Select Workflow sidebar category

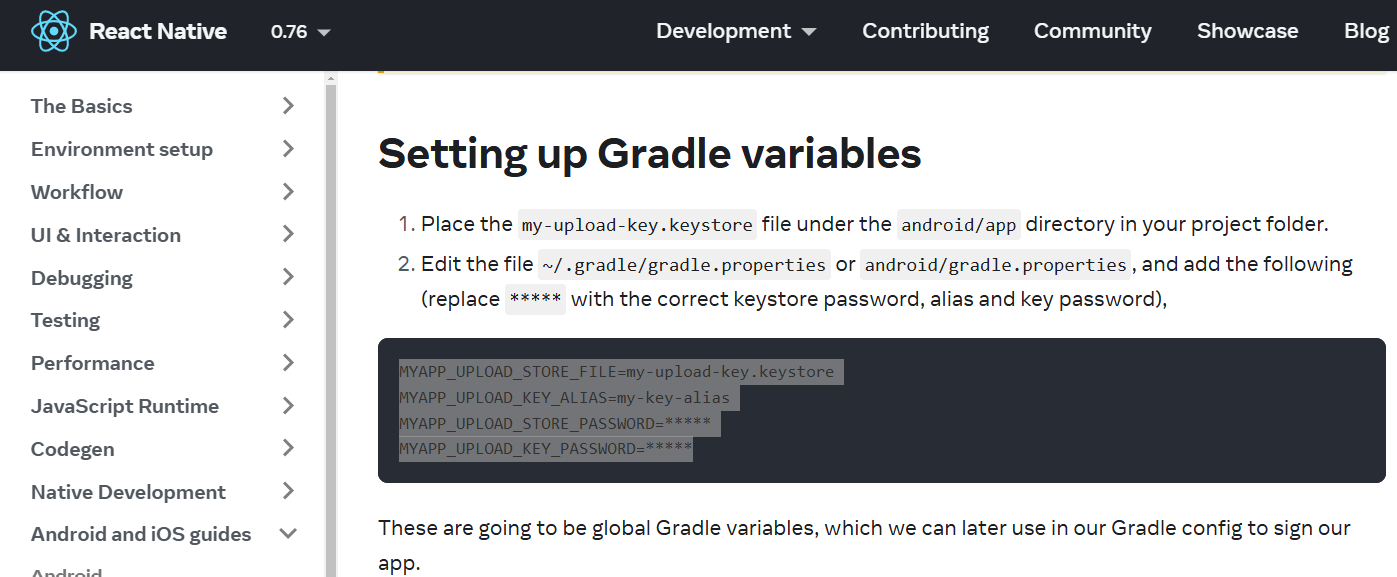pos(77,192)
